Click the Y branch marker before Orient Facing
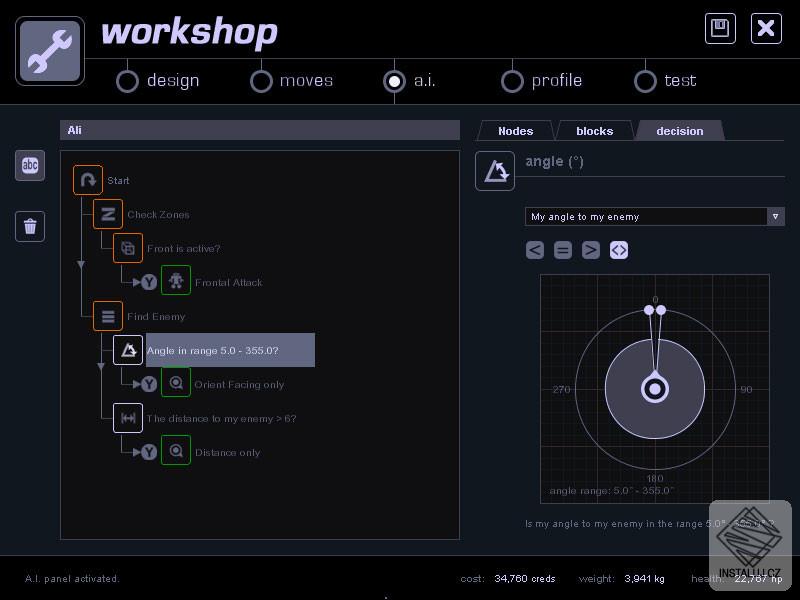 pyautogui.click(x=149, y=384)
